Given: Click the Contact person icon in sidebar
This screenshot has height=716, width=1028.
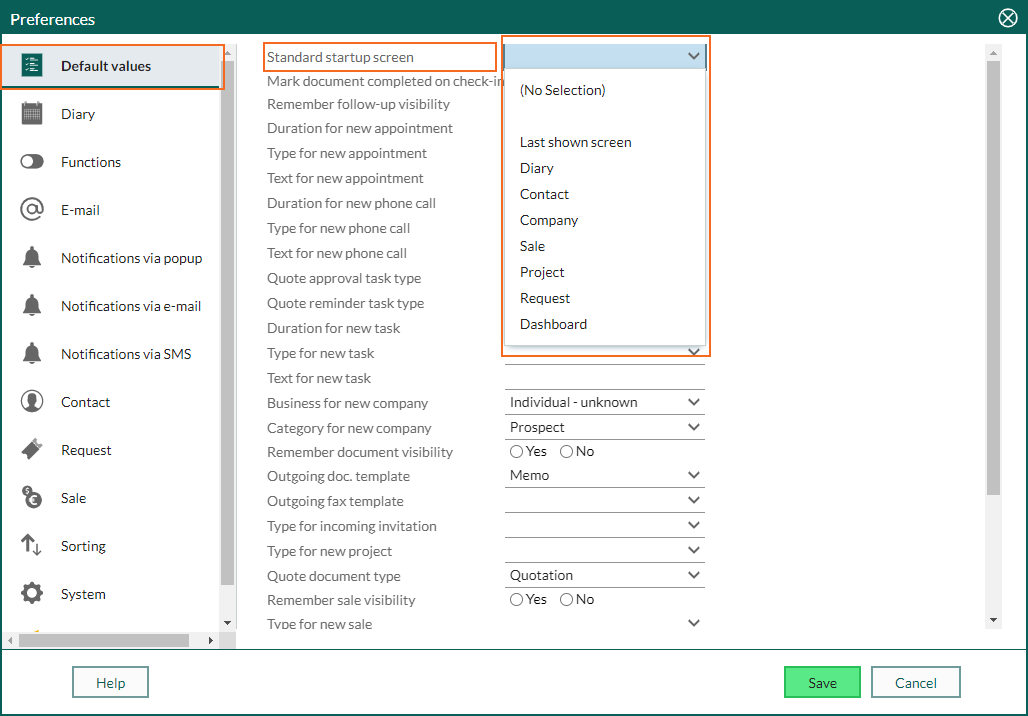Looking at the screenshot, I should pyautogui.click(x=31, y=401).
